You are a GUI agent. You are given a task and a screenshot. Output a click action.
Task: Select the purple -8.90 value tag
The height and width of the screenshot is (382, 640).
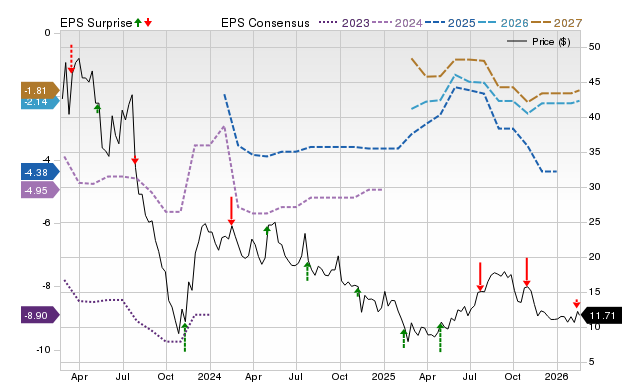click(x=40, y=315)
